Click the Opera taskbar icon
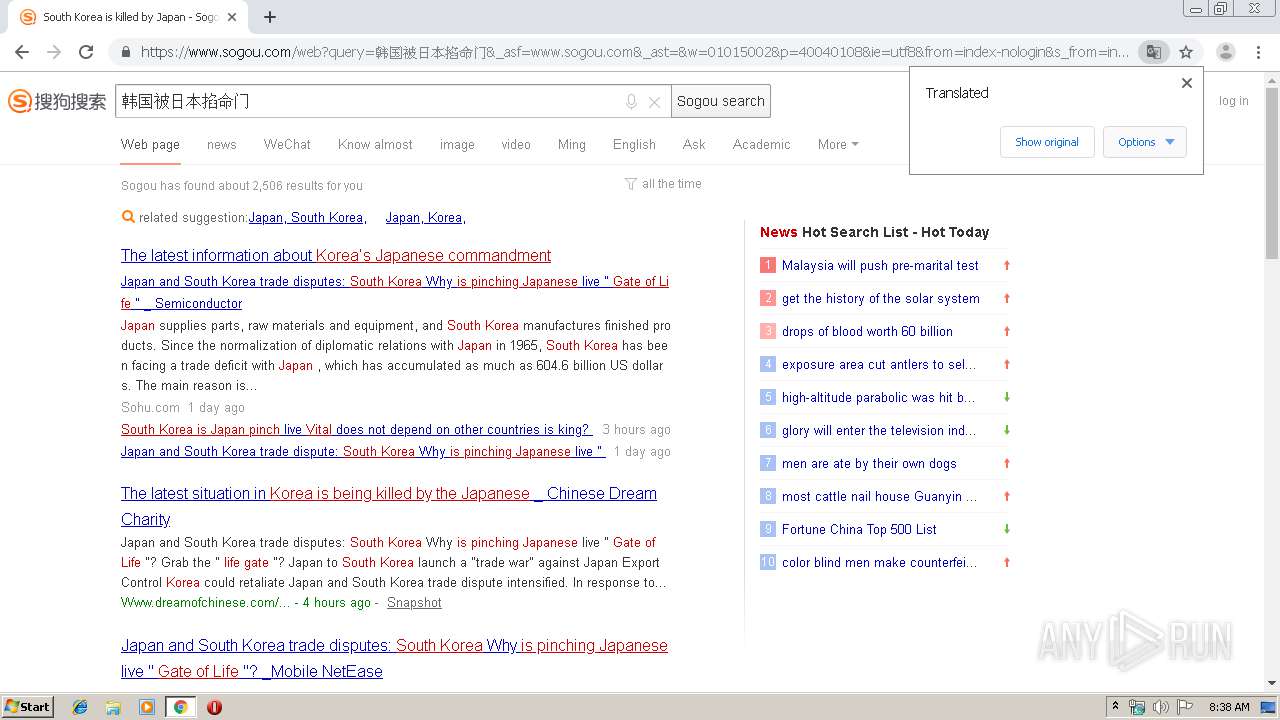Viewport: 1280px width, 720px height. click(214, 707)
